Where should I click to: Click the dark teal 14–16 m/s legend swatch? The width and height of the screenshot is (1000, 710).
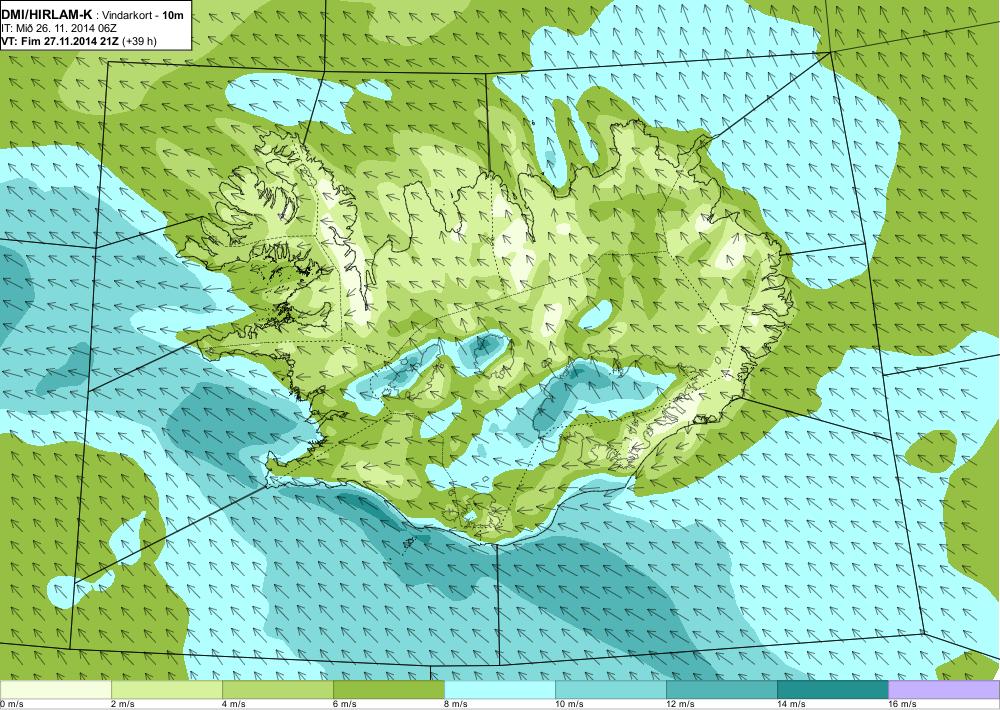click(832, 690)
